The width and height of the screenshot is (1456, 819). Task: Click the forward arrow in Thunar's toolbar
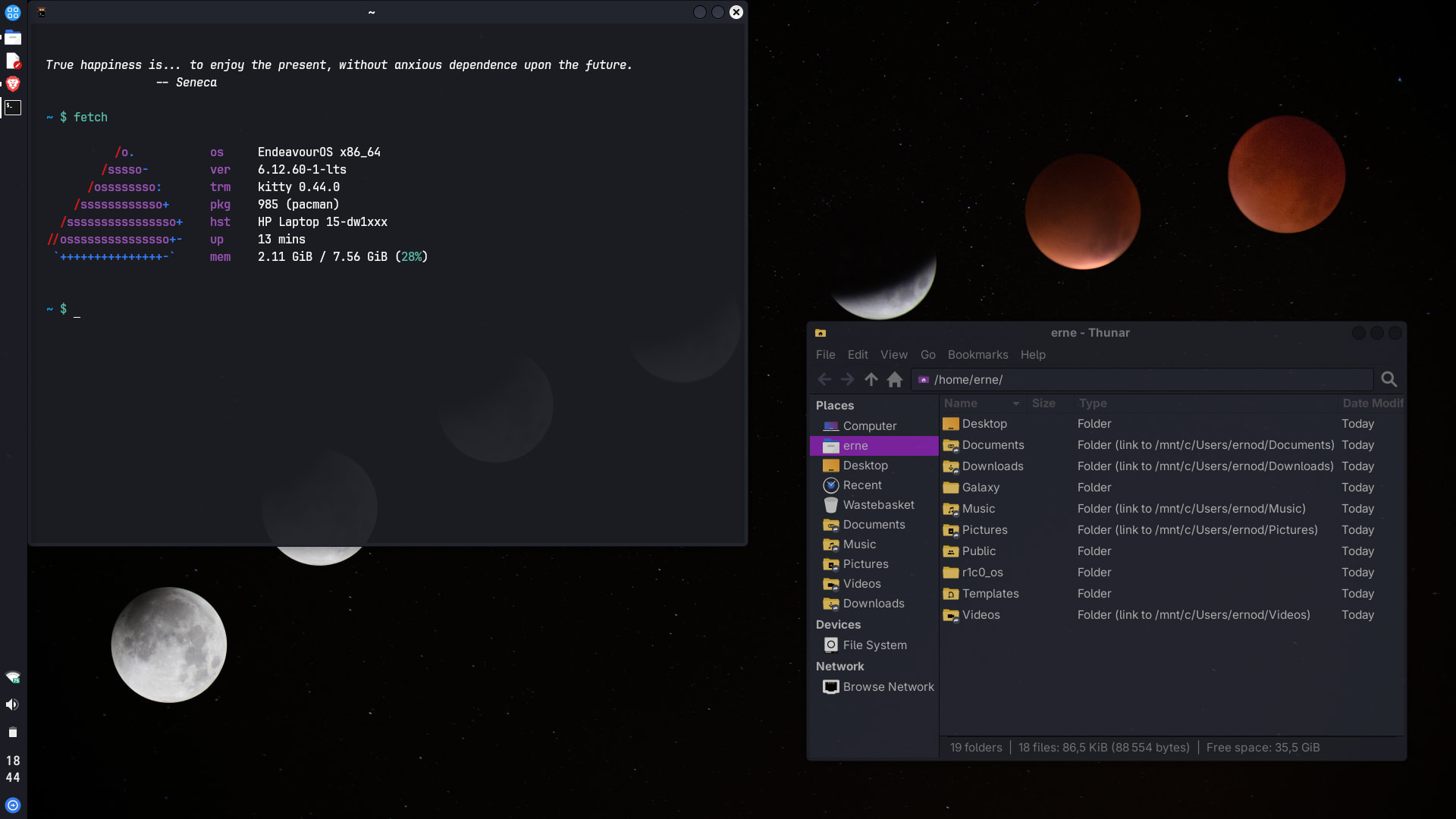pyautogui.click(x=847, y=379)
